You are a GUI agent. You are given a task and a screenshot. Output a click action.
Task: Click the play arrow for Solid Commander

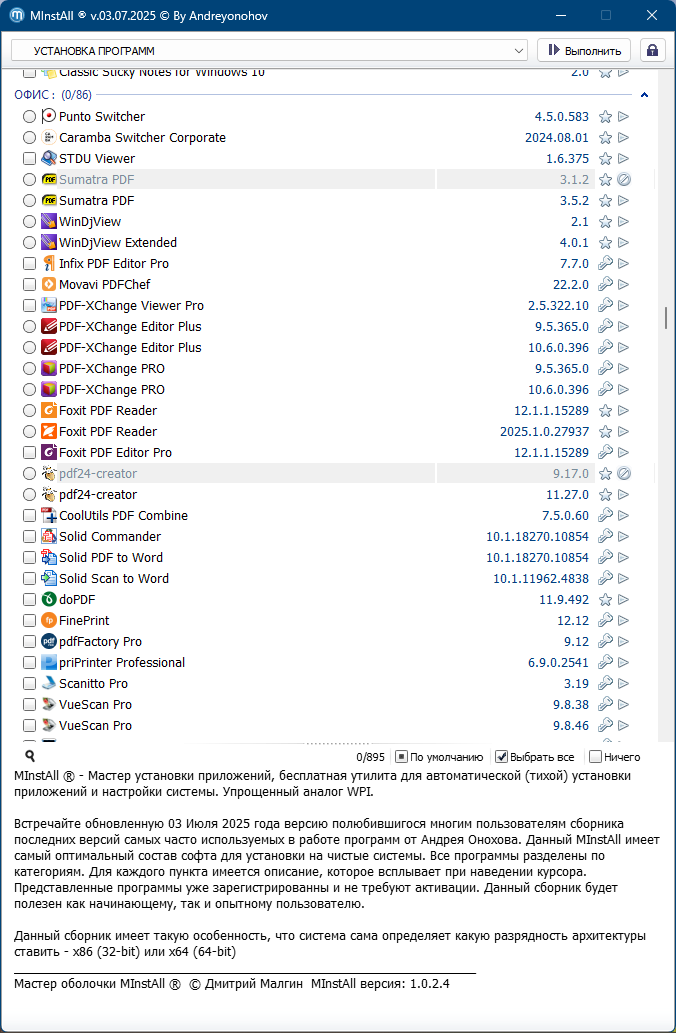[x=623, y=536]
